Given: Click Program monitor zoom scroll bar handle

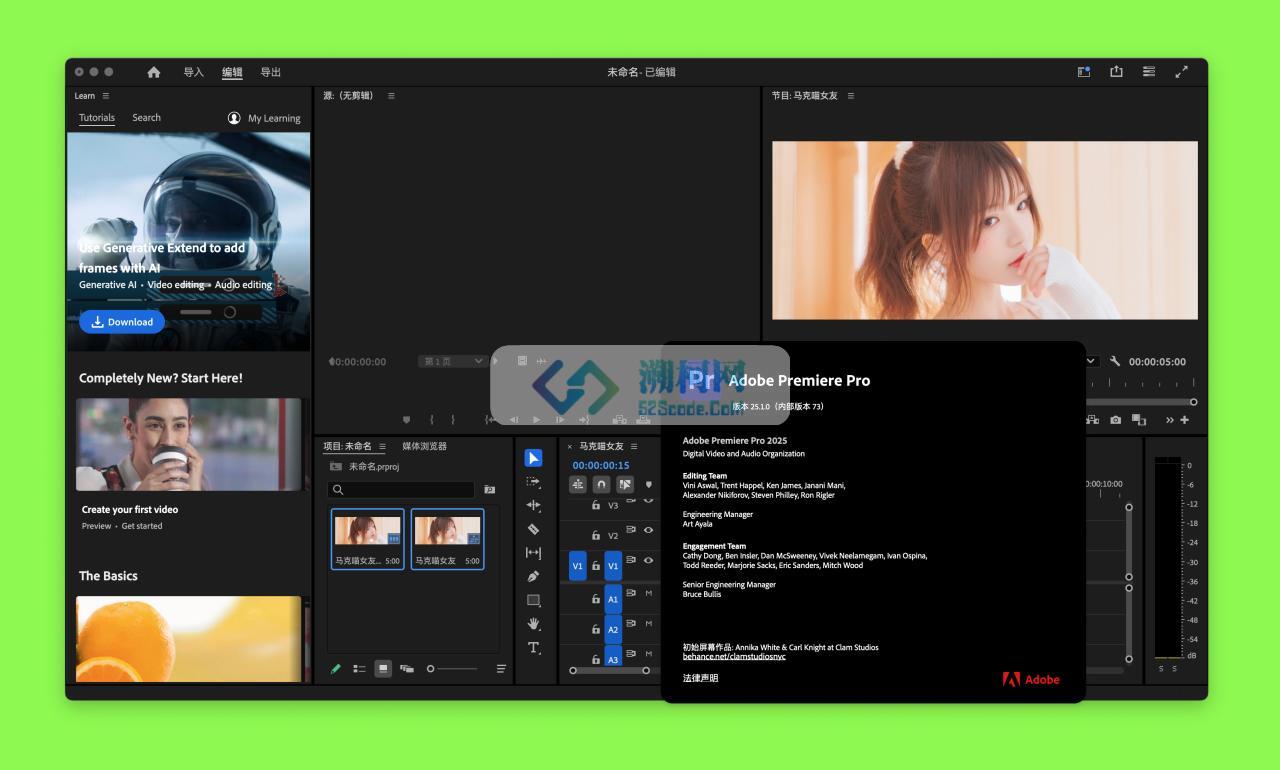Looking at the screenshot, I should coord(1193,402).
